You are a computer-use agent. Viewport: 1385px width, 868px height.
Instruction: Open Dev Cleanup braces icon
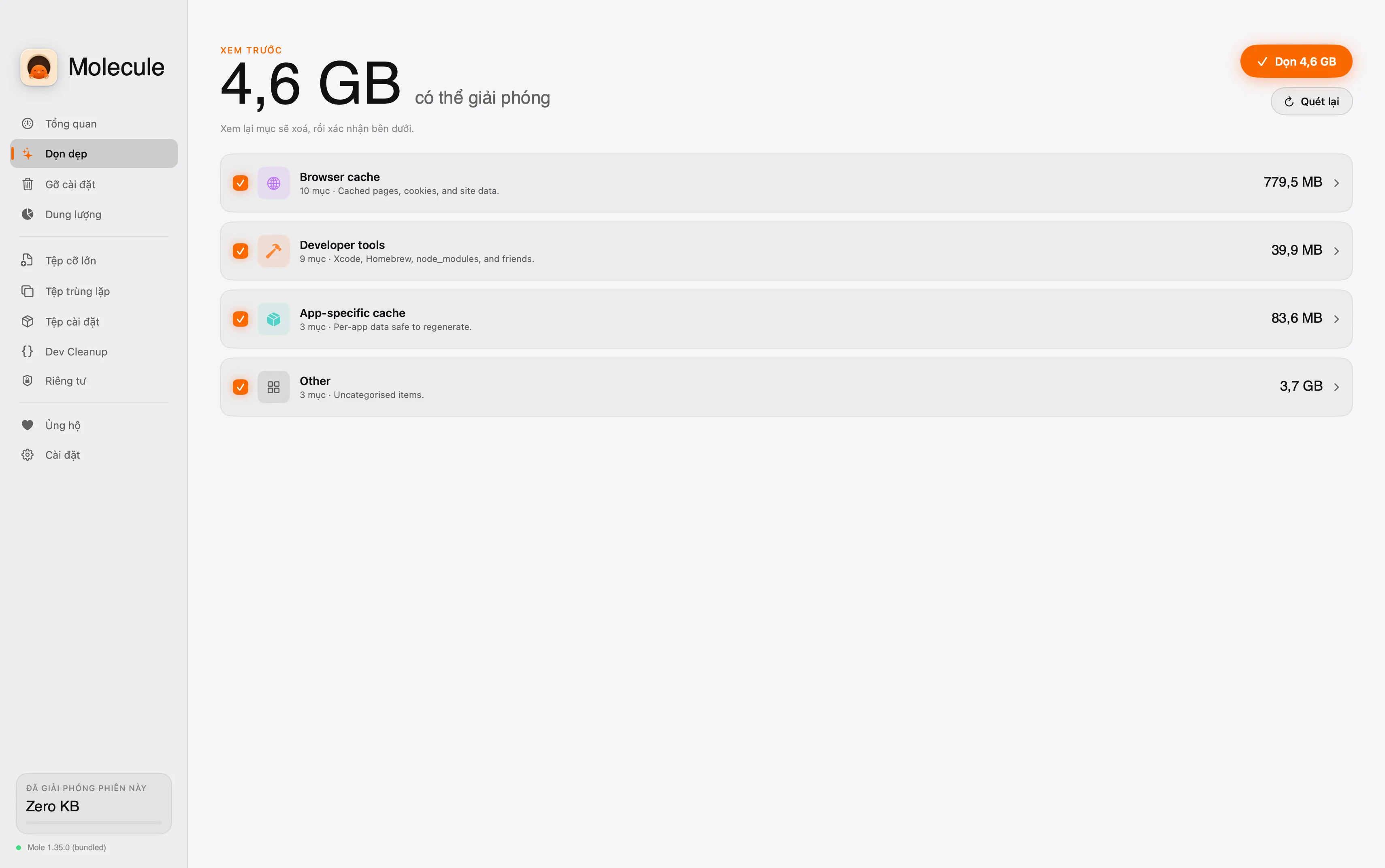pyautogui.click(x=28, y=351)
